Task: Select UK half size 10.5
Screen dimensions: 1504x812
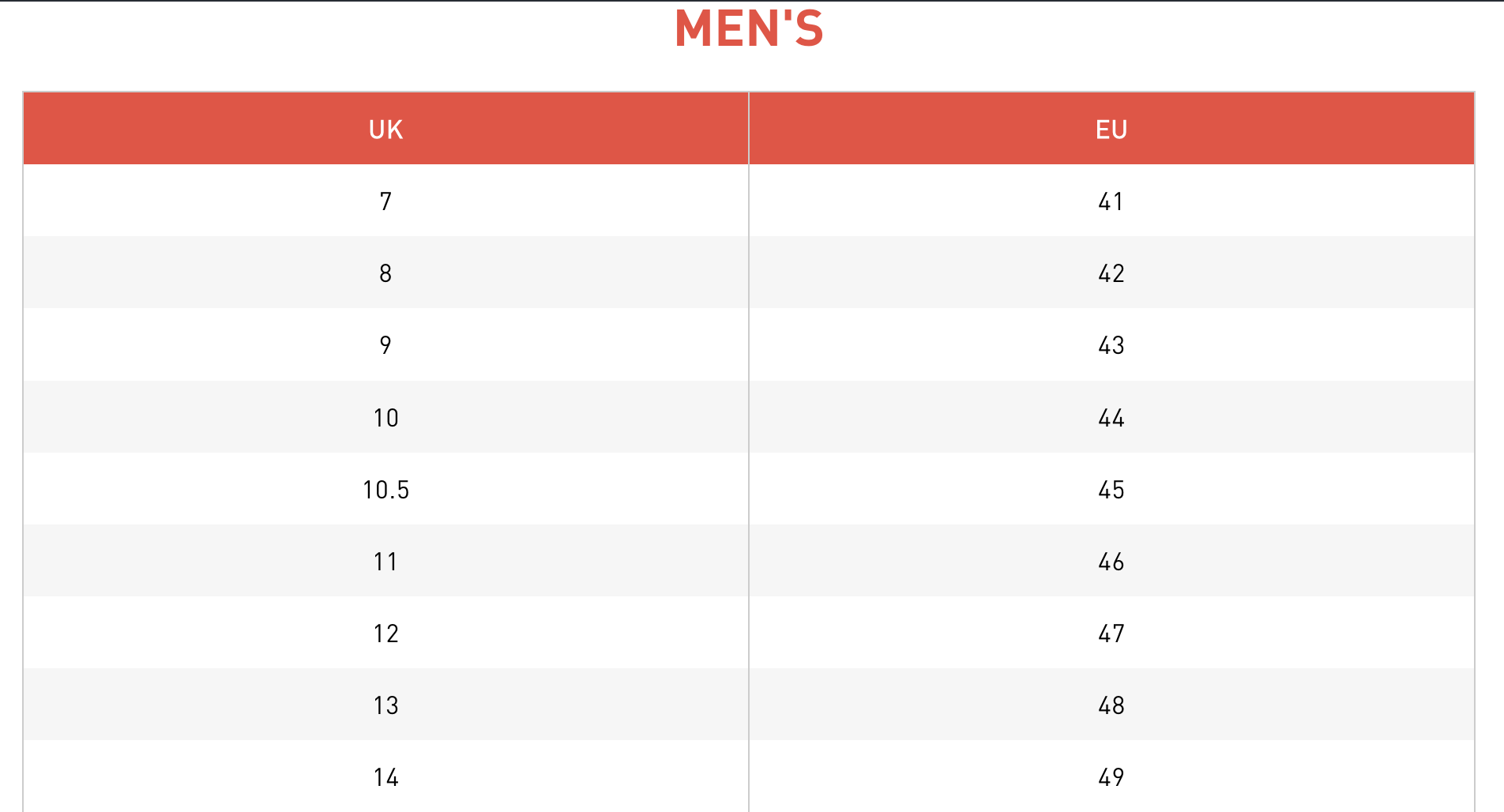Action: click(385, 490)
